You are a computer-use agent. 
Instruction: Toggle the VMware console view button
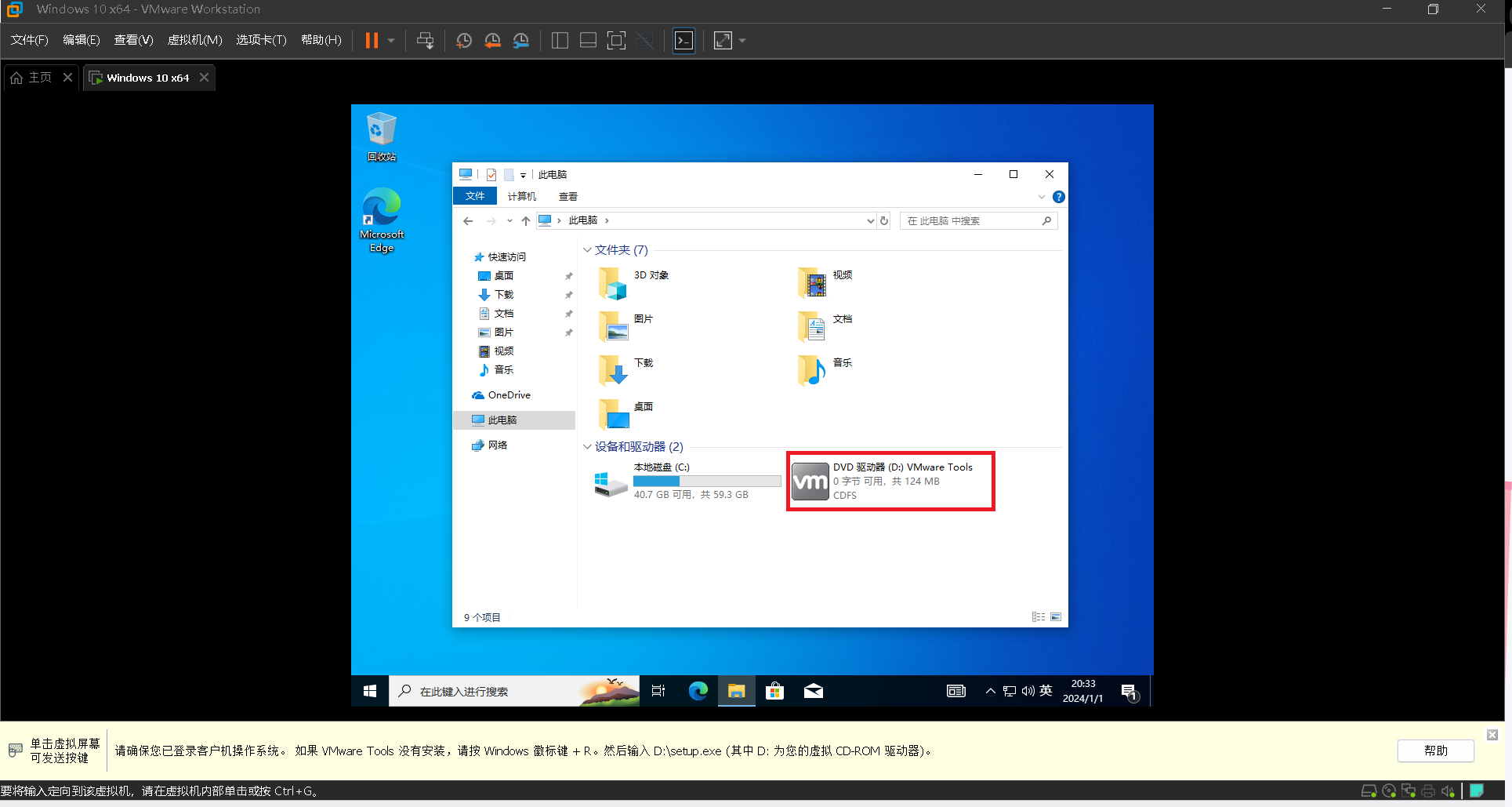(x=684, y=40)
